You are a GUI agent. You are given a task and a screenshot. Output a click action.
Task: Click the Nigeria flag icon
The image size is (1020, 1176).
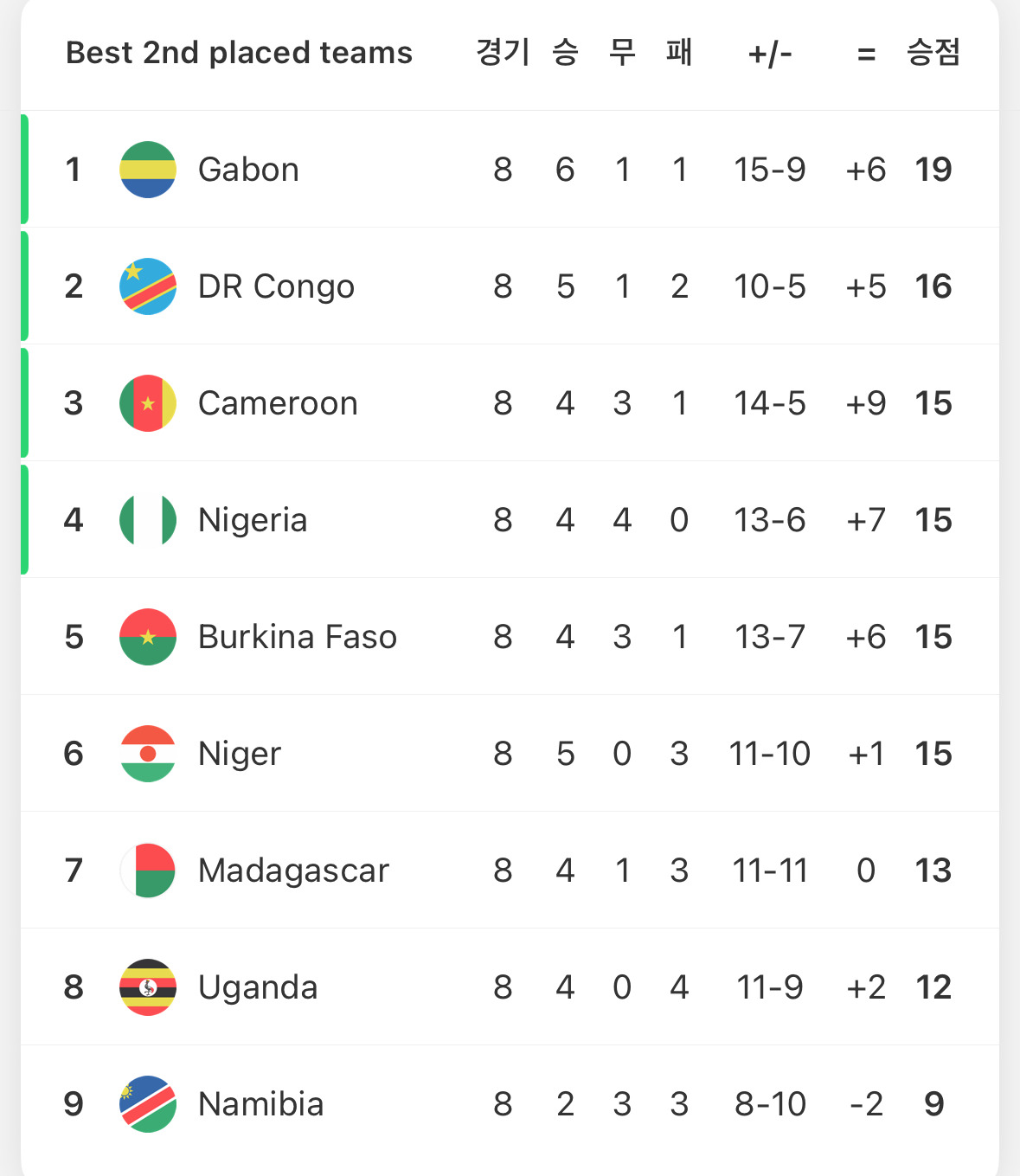click(x=148, y=520)
